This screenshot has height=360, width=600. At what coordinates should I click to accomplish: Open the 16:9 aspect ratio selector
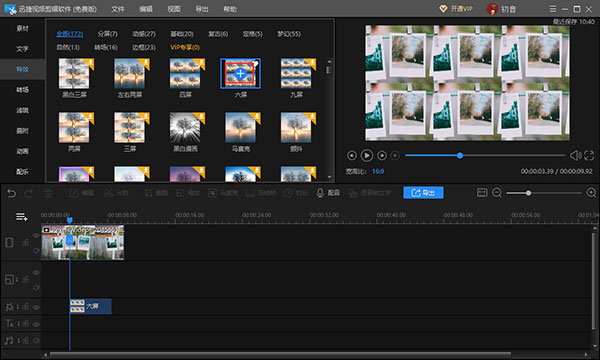(x=378, y=171)
